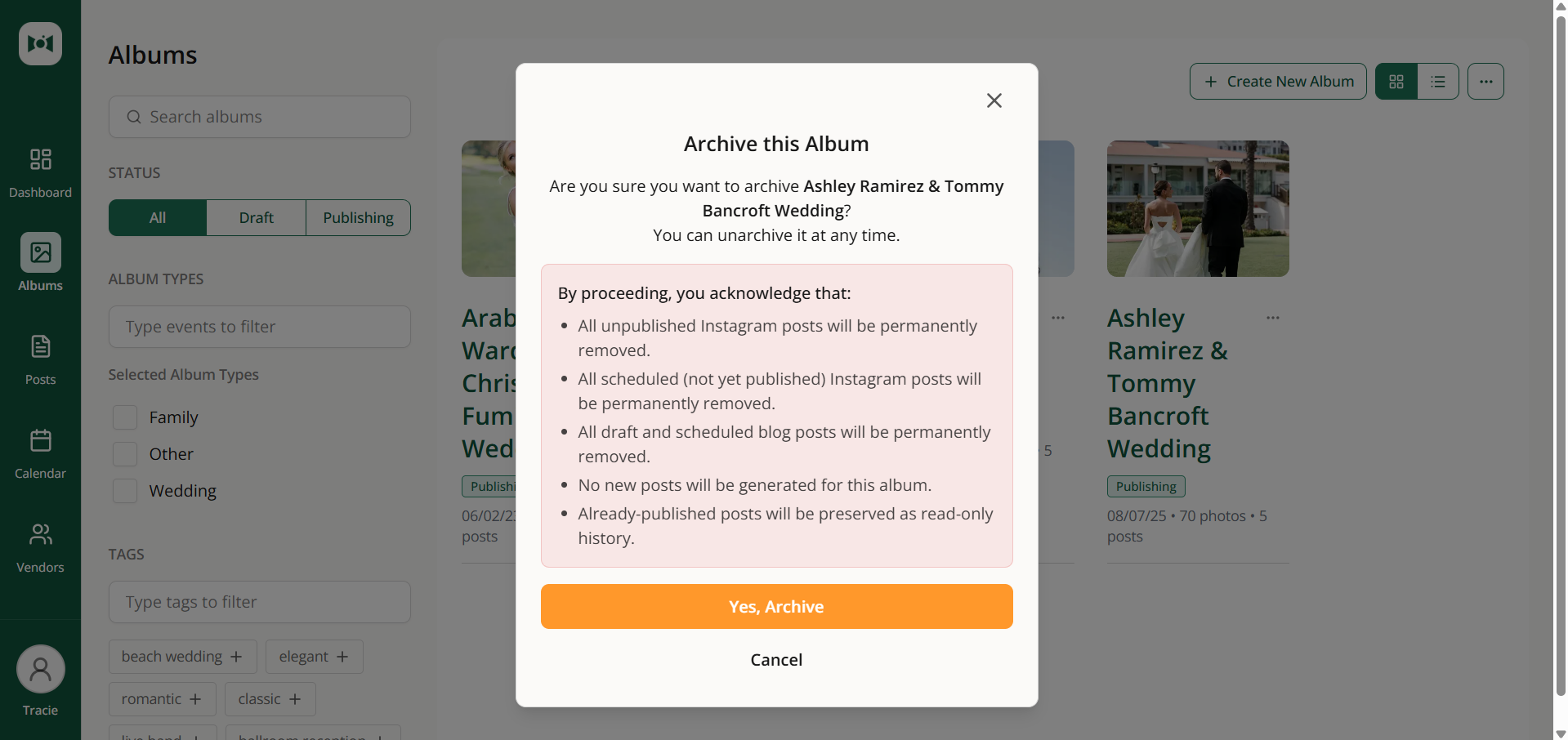Open options menu for Ashley Ramirez album

click(x=1272, y=318)
